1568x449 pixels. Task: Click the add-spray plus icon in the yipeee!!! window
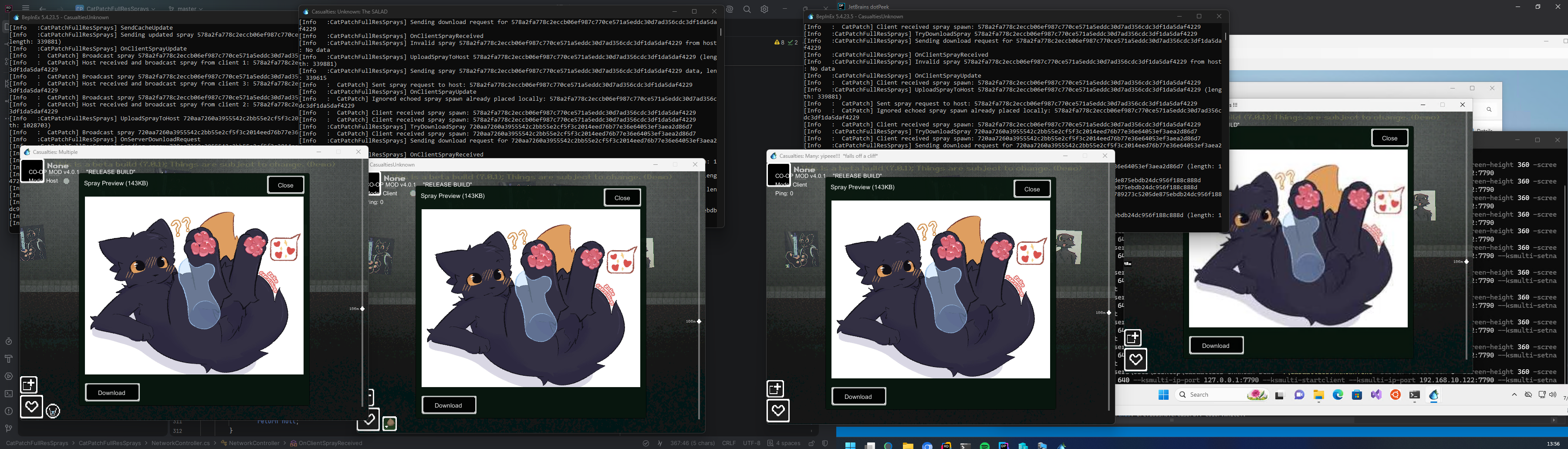775,388
